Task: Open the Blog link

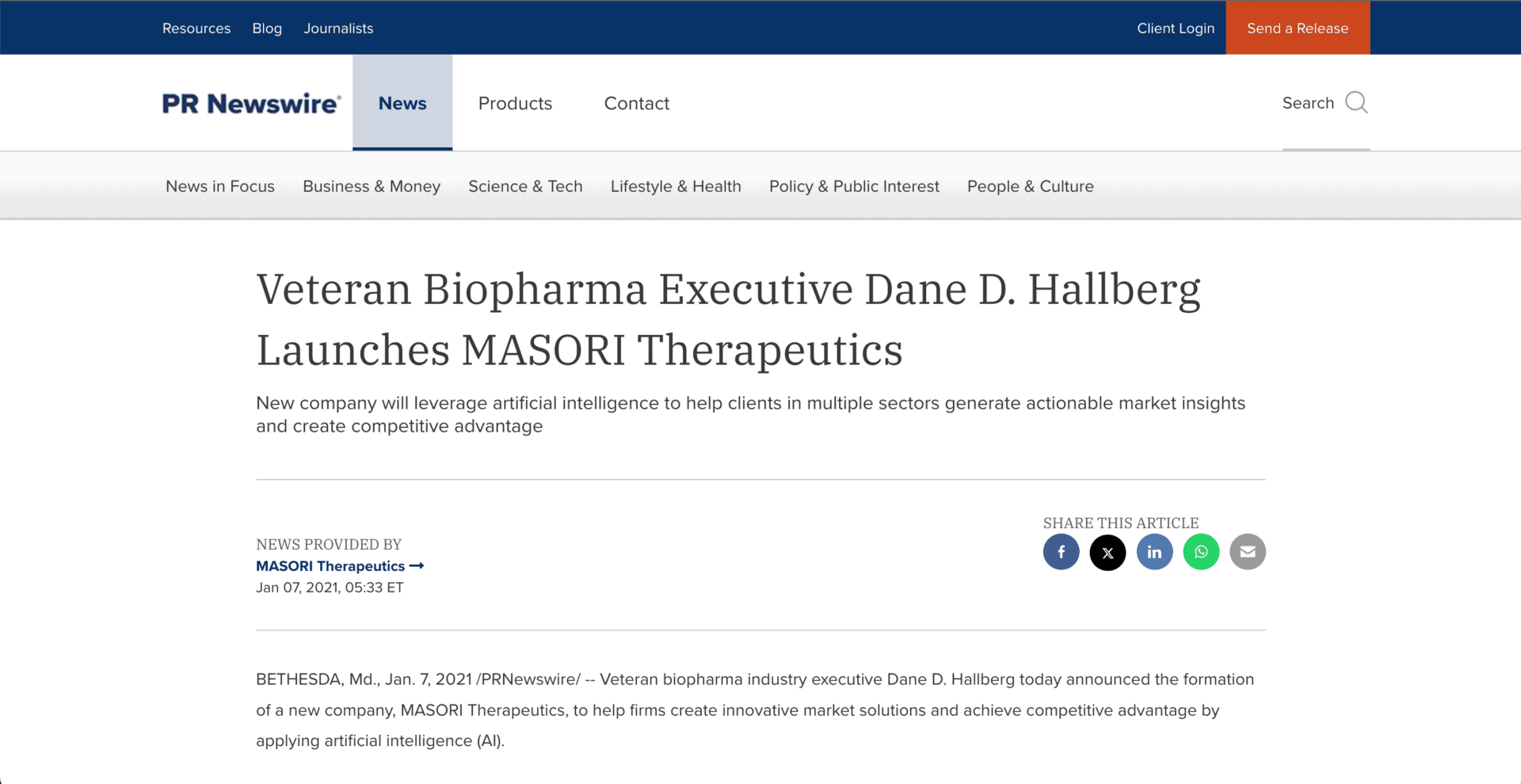Action: (x=267, y=29)
